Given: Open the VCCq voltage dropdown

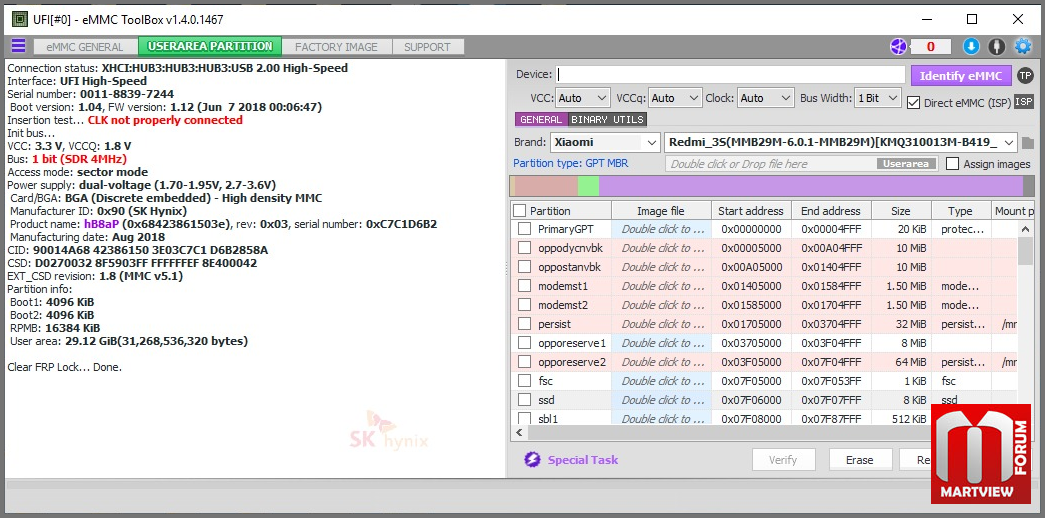Looking at the screenshot, I should click(x=674, y=98).
